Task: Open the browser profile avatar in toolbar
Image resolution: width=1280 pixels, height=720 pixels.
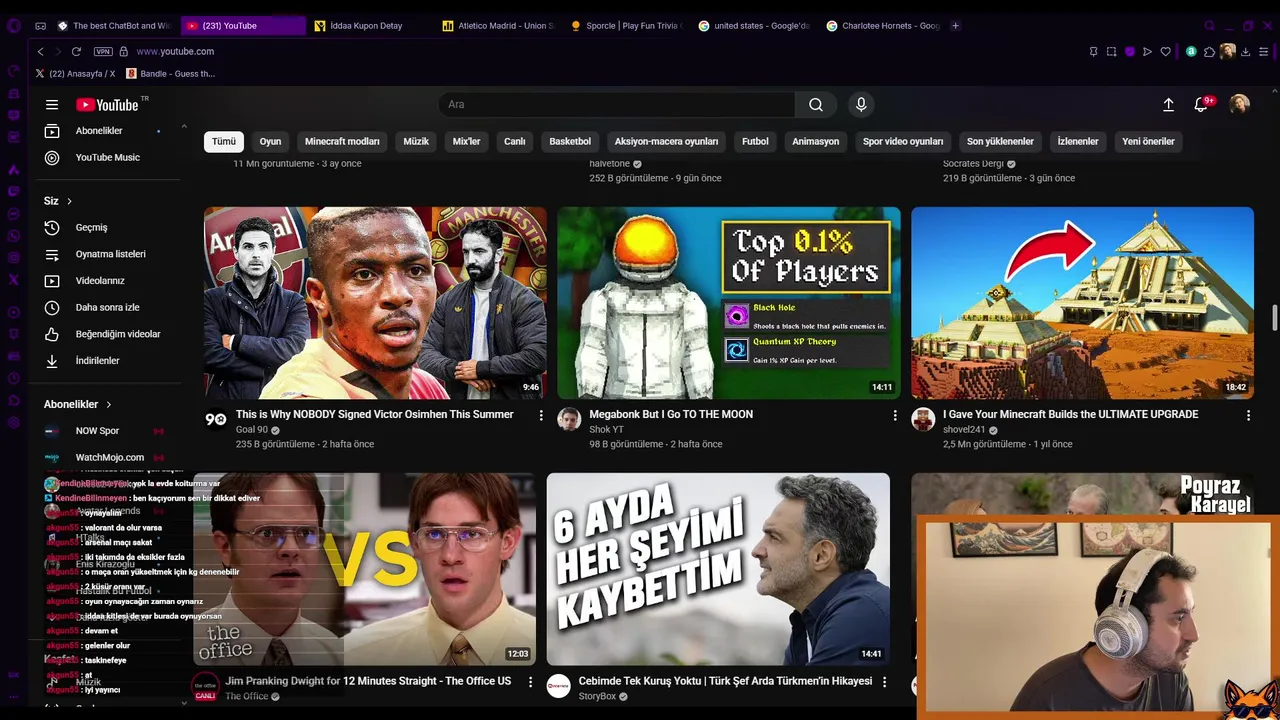Action: (x=1228, y=51)
